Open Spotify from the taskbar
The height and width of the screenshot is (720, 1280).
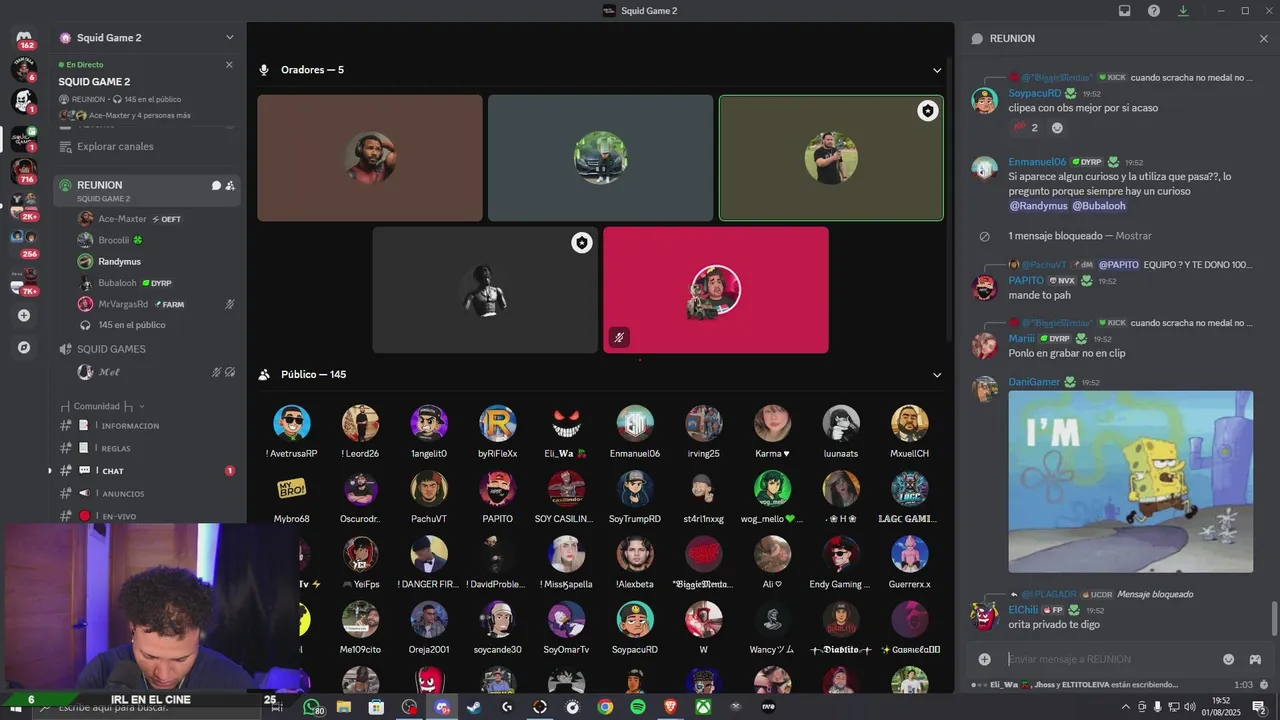pos(638,707)
